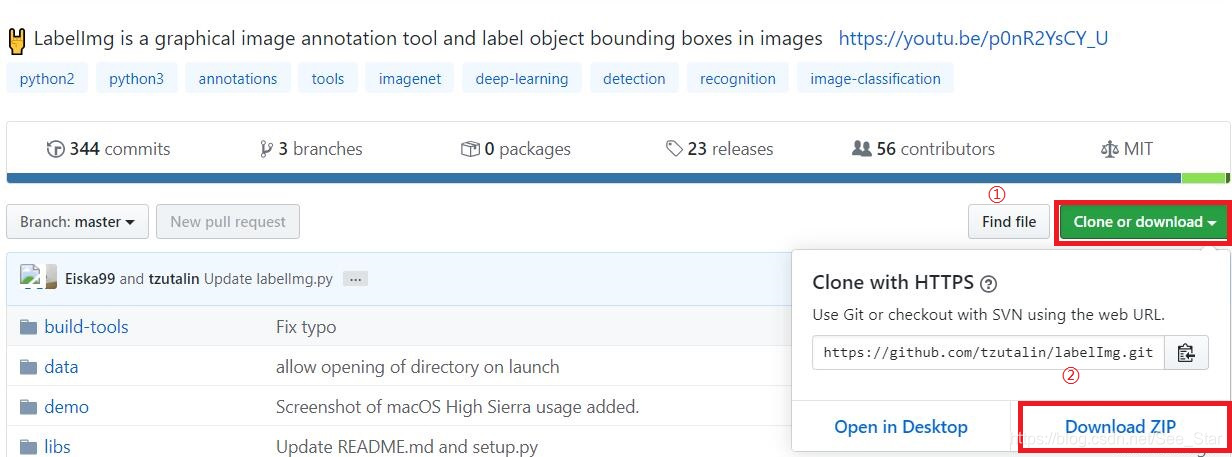Image resolution: width=1232 pixels, height=457 pixels.
Task: Click the MIT license scale icon
Action: 1109,149
